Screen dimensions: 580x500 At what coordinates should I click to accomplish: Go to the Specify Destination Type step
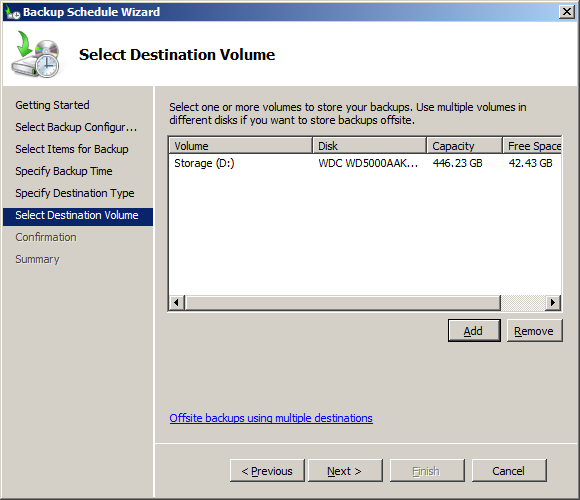(75, 193)
